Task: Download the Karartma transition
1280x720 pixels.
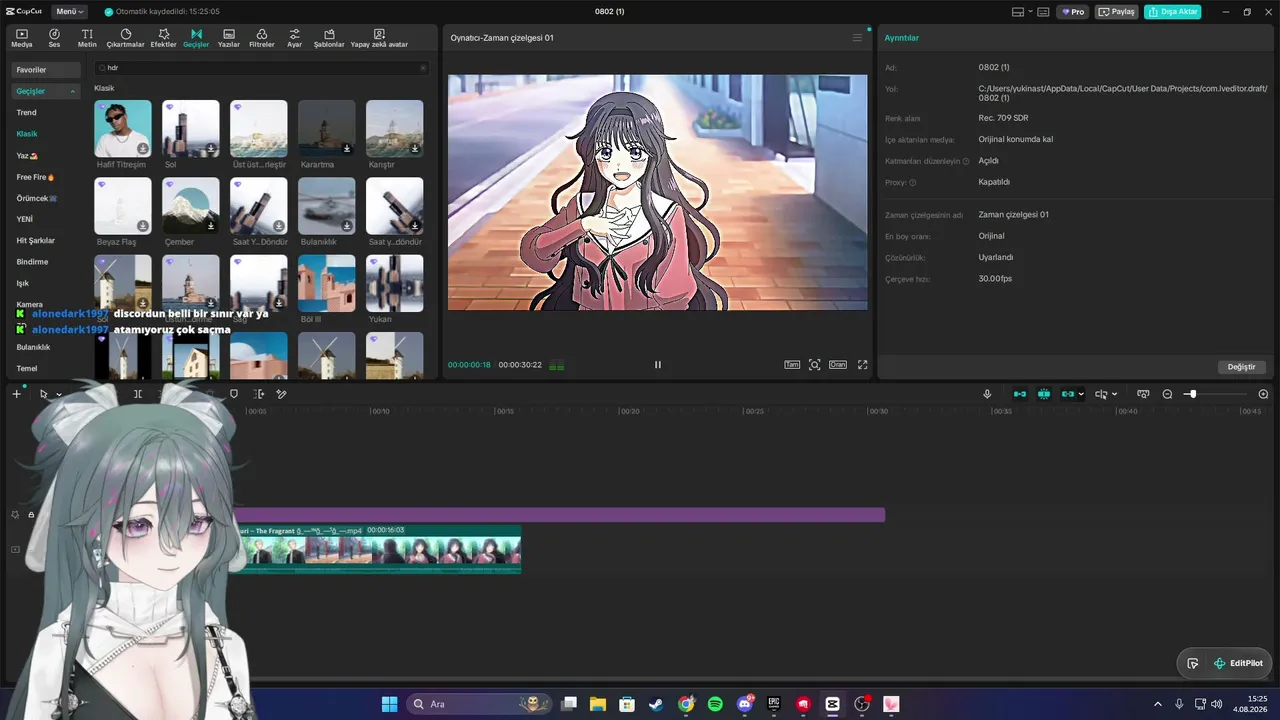Action: tap(347, 149)
